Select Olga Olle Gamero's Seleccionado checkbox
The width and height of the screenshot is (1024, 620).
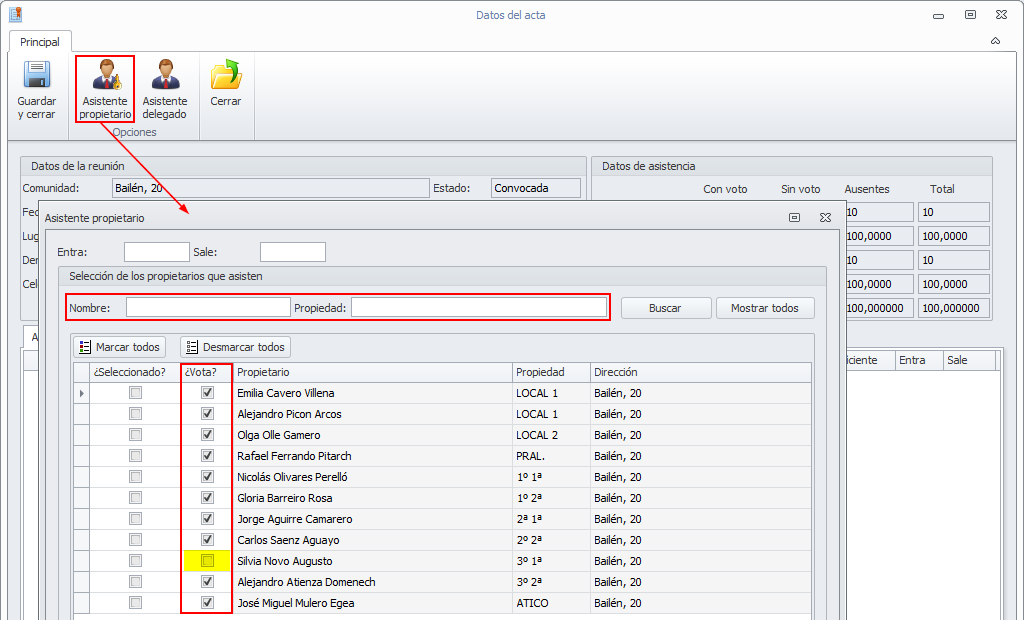point(135,434)
